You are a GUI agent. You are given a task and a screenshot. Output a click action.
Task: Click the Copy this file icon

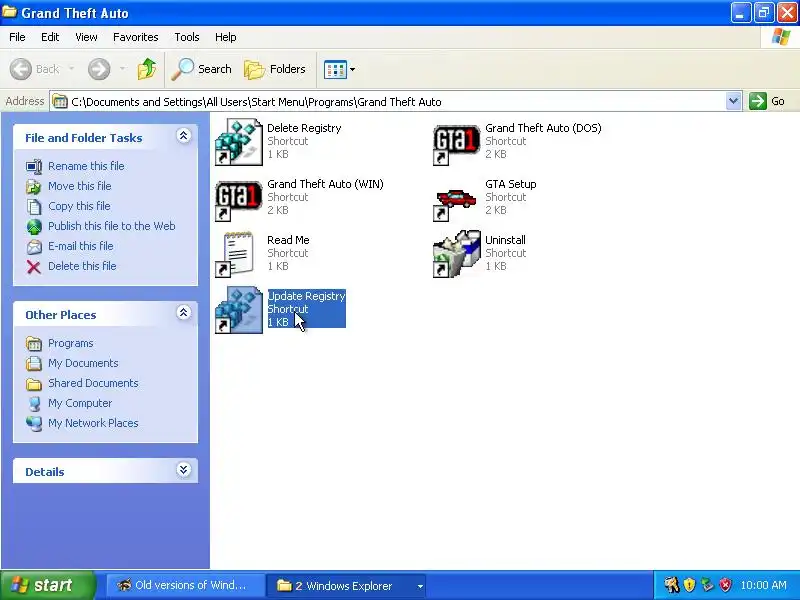[34, 207]
